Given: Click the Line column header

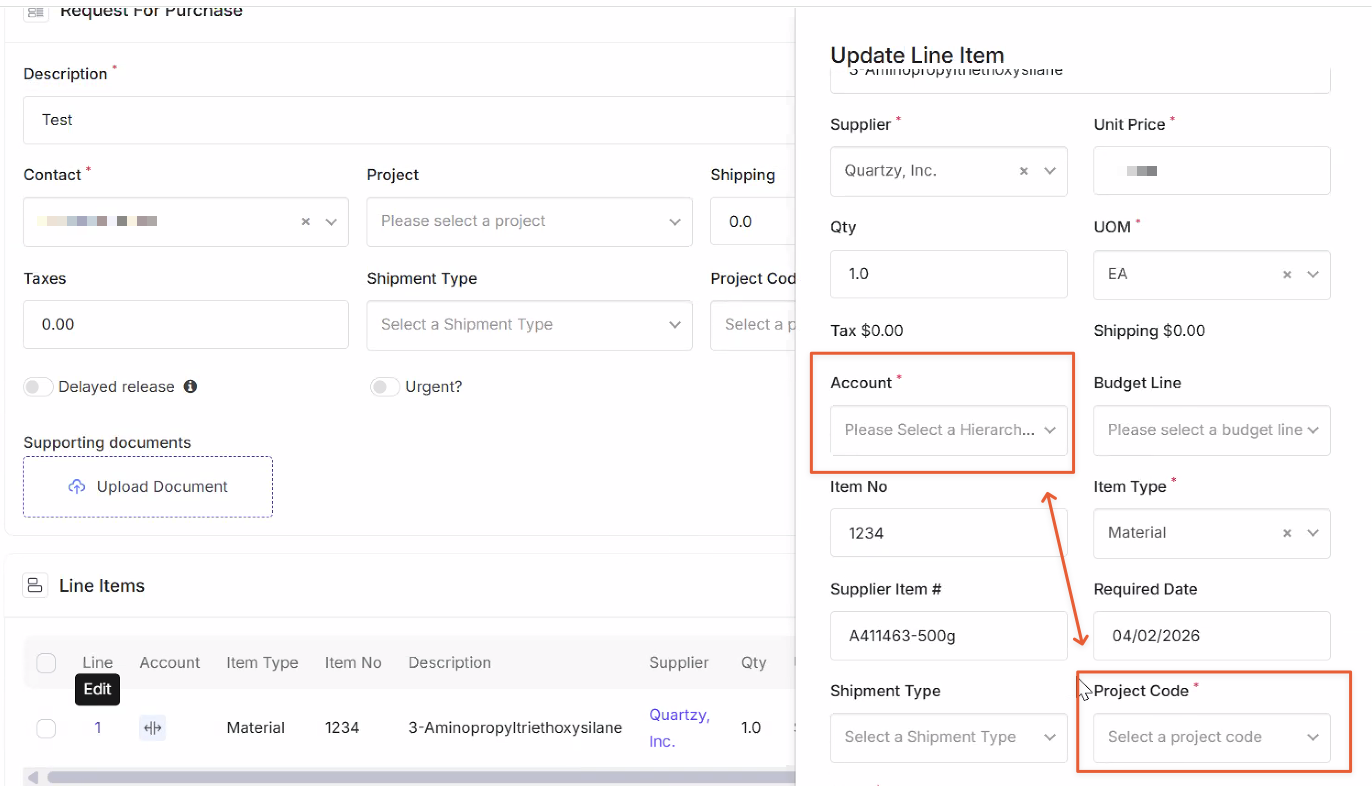Looking at the screenshot, I should coord(98,663).
